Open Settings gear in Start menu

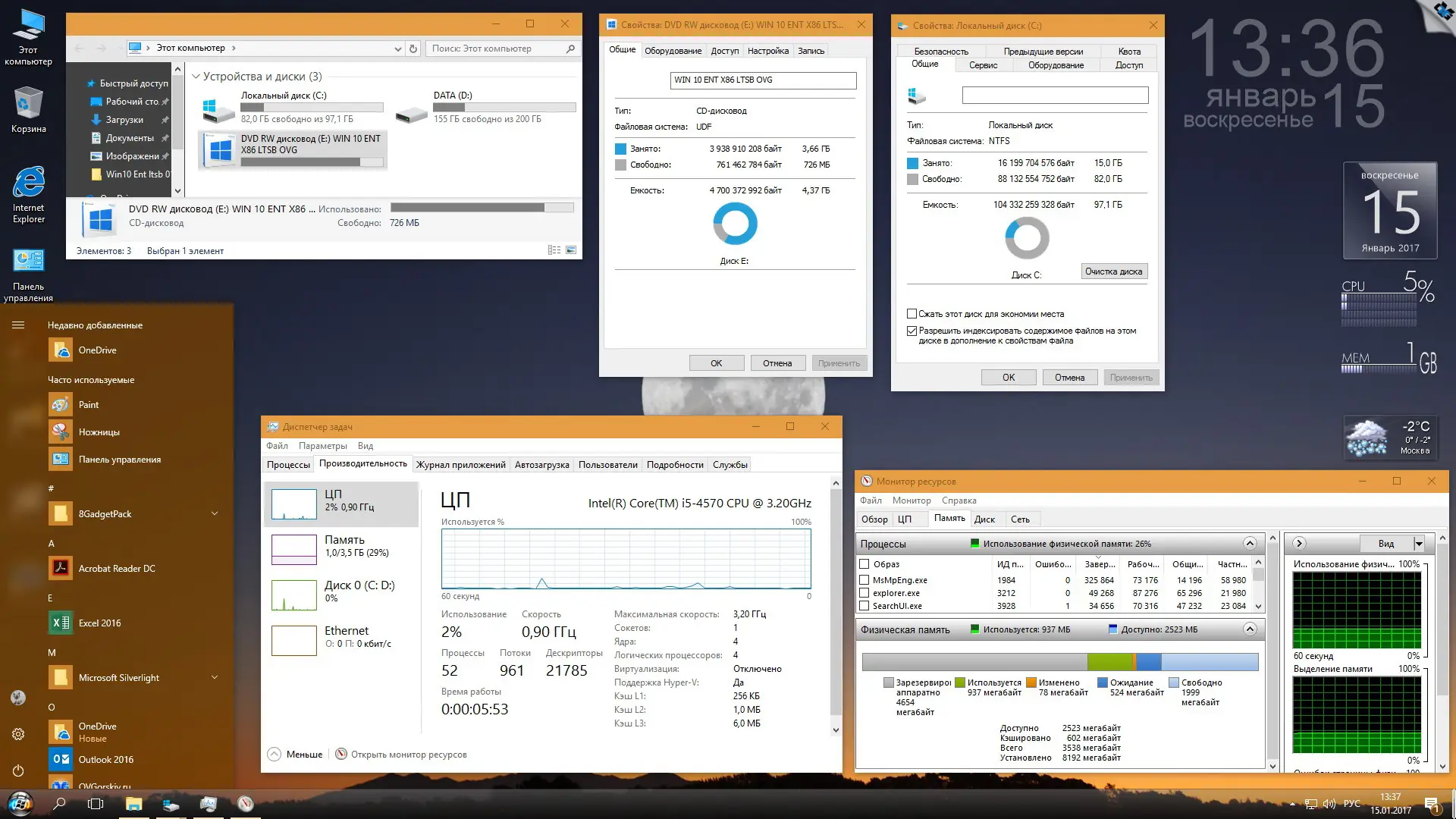(x=18, y=734)
